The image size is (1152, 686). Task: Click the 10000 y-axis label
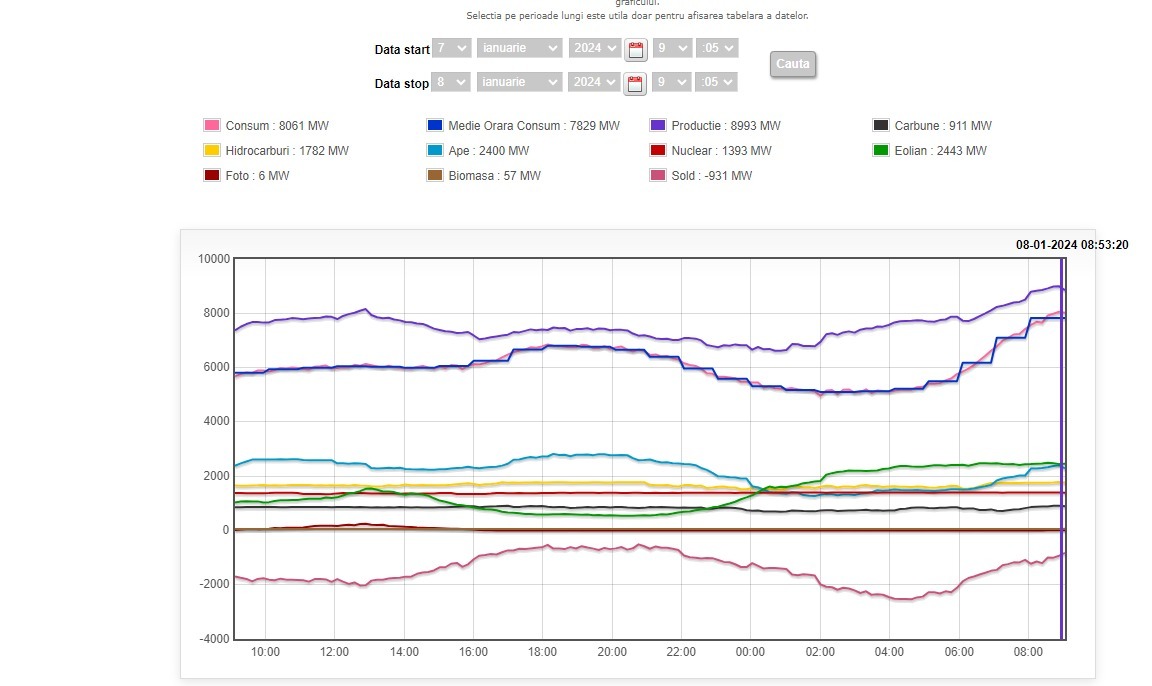(214, 259)
